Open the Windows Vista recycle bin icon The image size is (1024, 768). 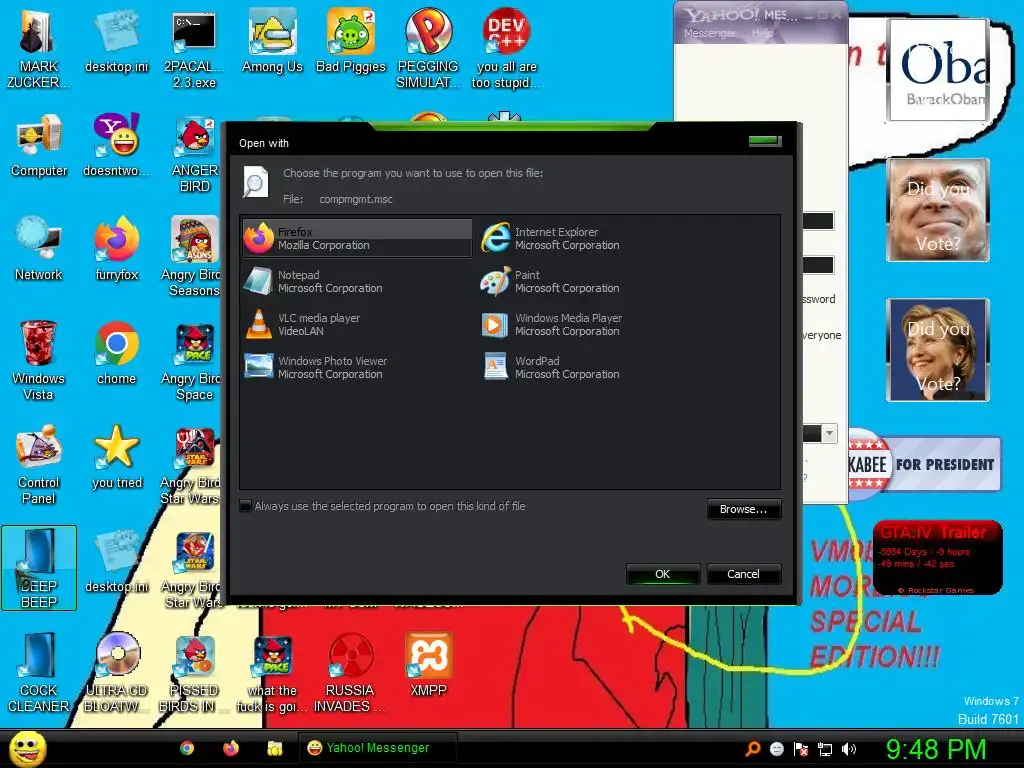point(38,360)
